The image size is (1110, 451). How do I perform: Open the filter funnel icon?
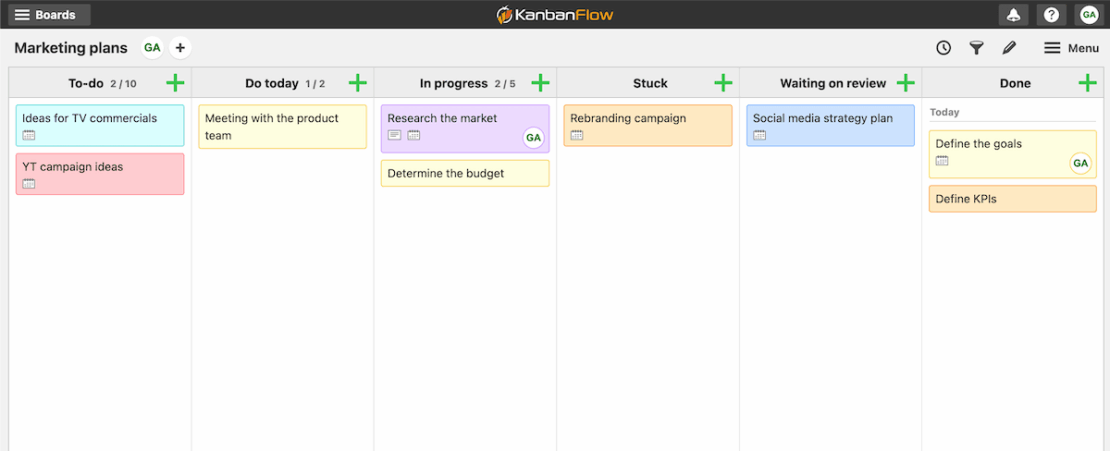(976, 47)
